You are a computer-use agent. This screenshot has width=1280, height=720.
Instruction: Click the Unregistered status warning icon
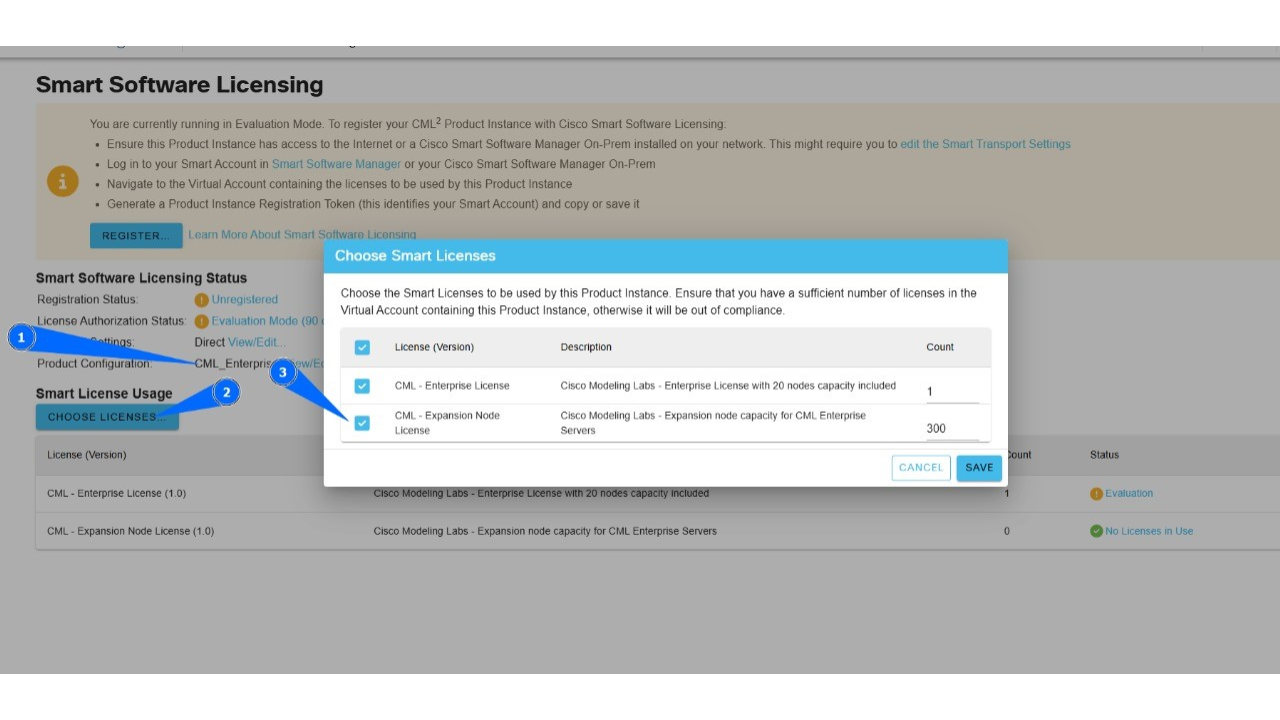tap(201, 299)
